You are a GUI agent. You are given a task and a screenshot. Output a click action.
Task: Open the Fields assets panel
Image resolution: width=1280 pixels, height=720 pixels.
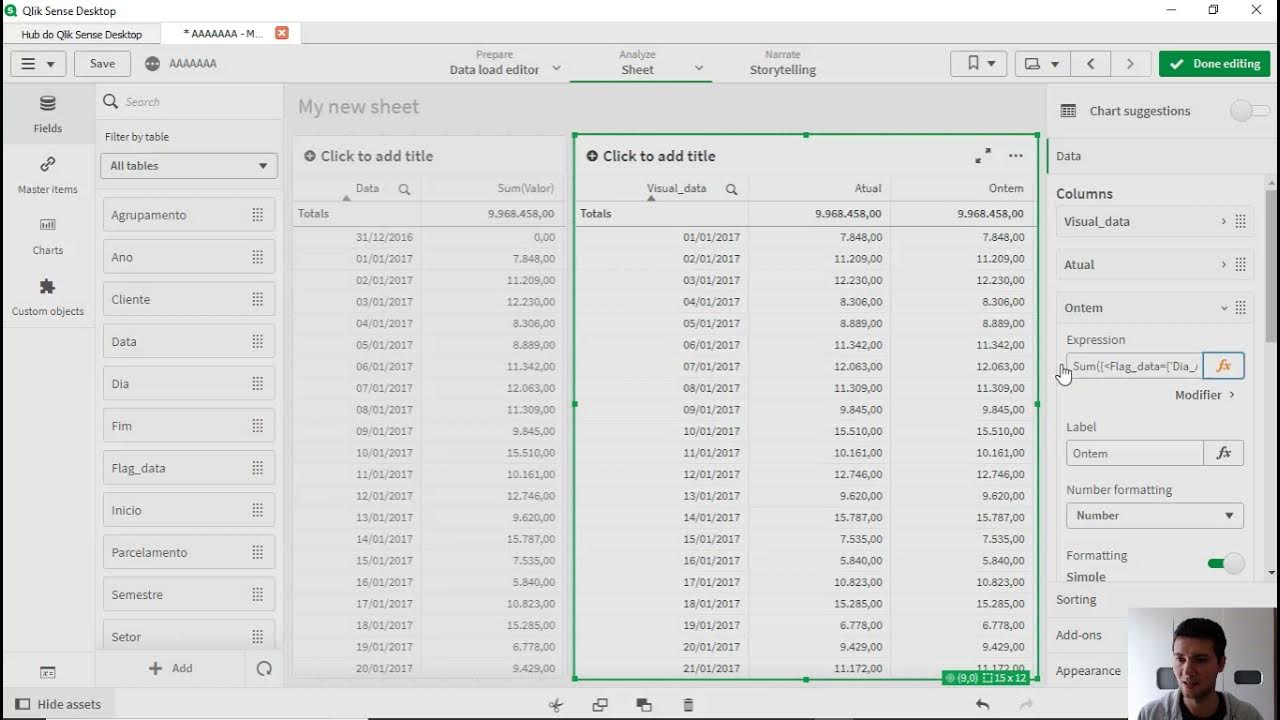click(47, 113)
